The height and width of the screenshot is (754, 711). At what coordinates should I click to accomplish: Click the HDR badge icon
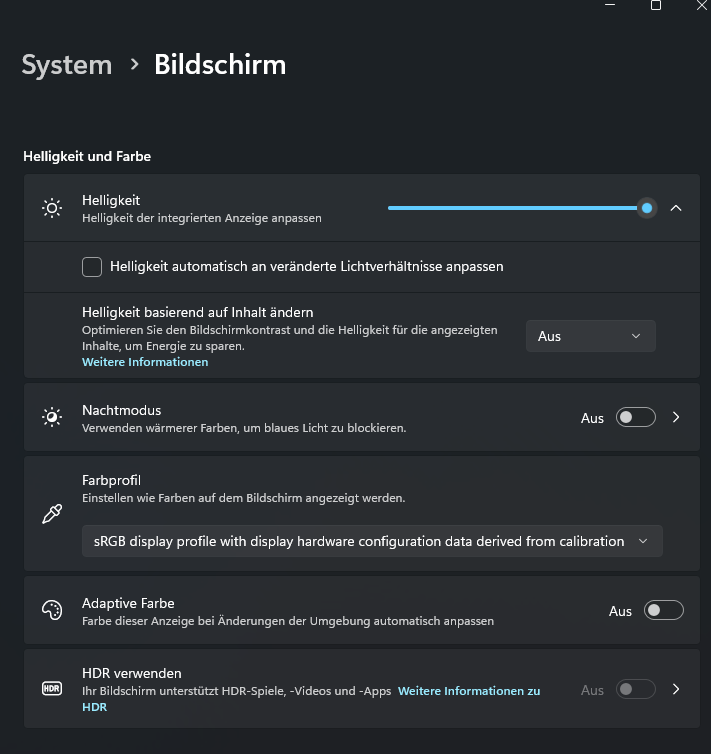point(52,689)
